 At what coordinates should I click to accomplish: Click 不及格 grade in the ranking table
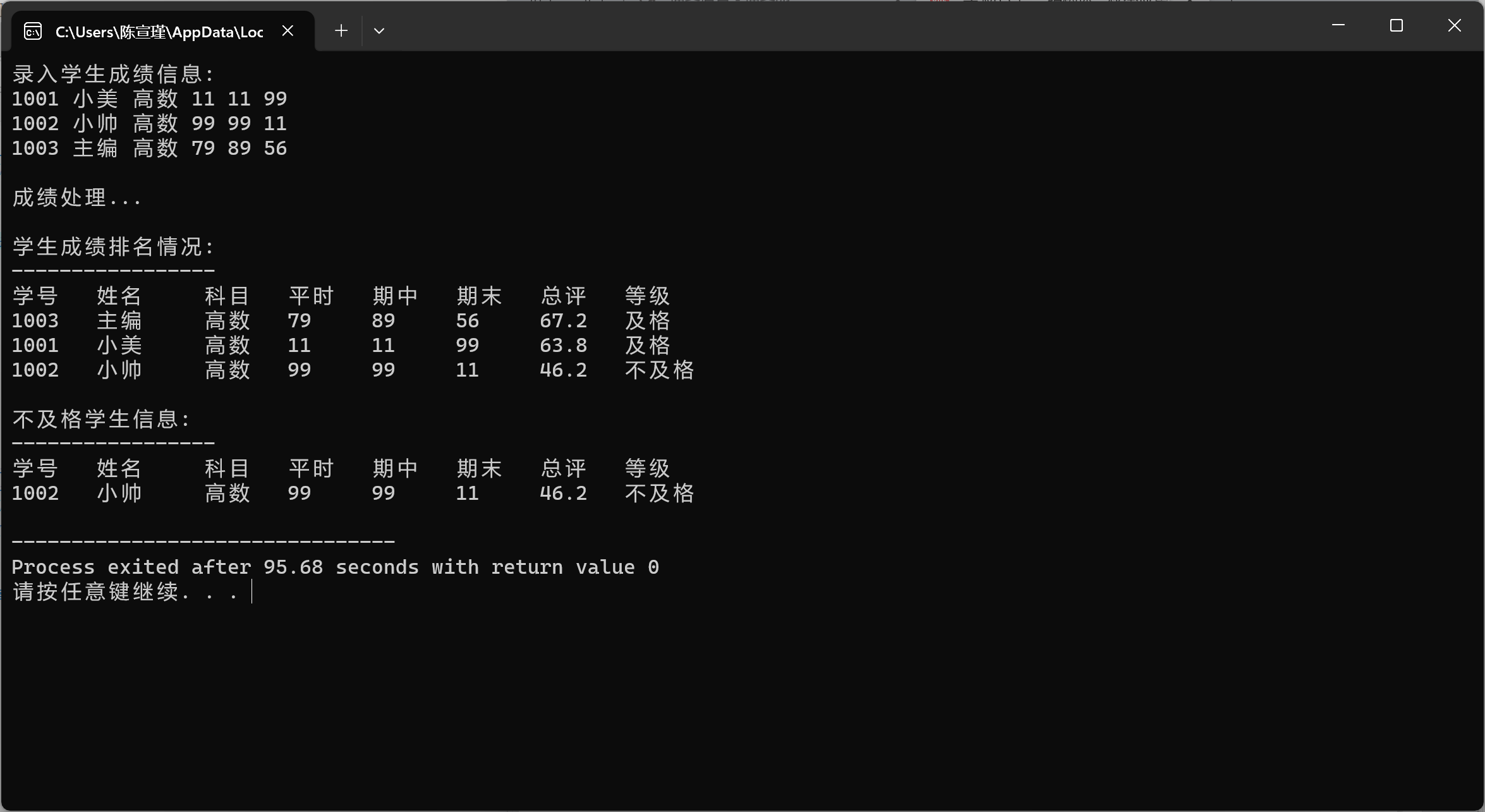[x=659, y=370]
